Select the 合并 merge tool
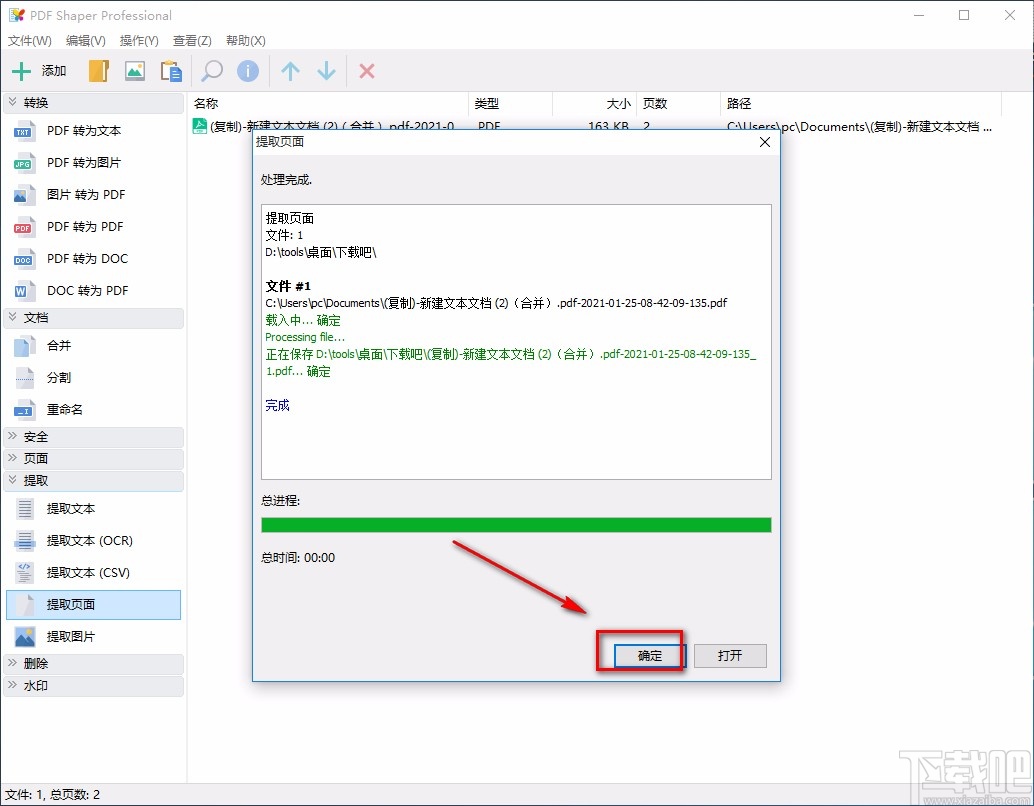The height and width of the screenshot is (806, 1034). click(93, 346)
